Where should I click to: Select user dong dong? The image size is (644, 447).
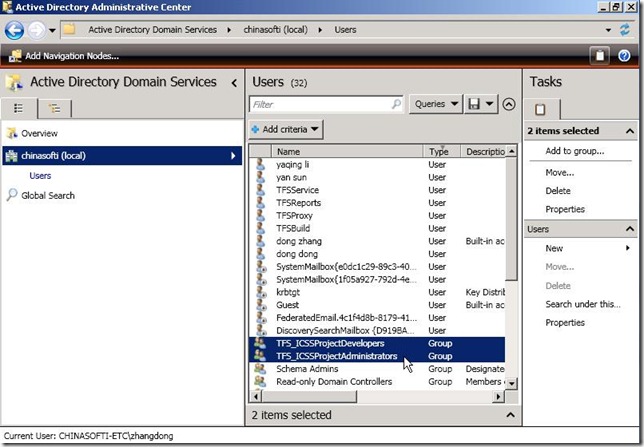(x=377, y=253)
